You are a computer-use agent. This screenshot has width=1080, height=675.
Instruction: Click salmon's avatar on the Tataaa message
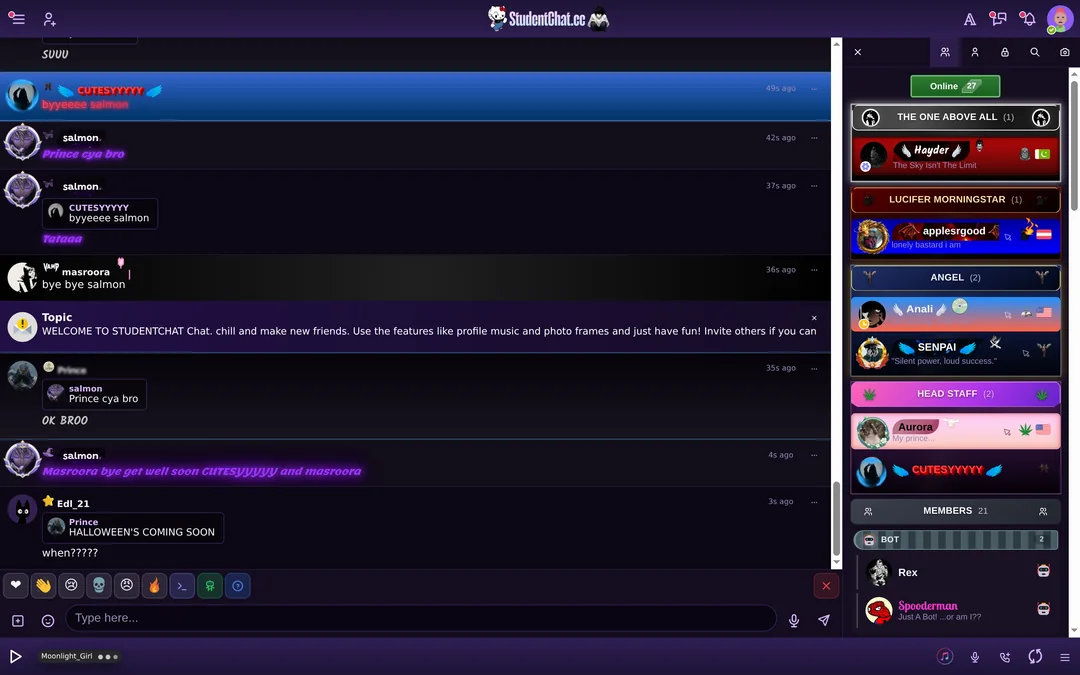click(x=22, y=189)
